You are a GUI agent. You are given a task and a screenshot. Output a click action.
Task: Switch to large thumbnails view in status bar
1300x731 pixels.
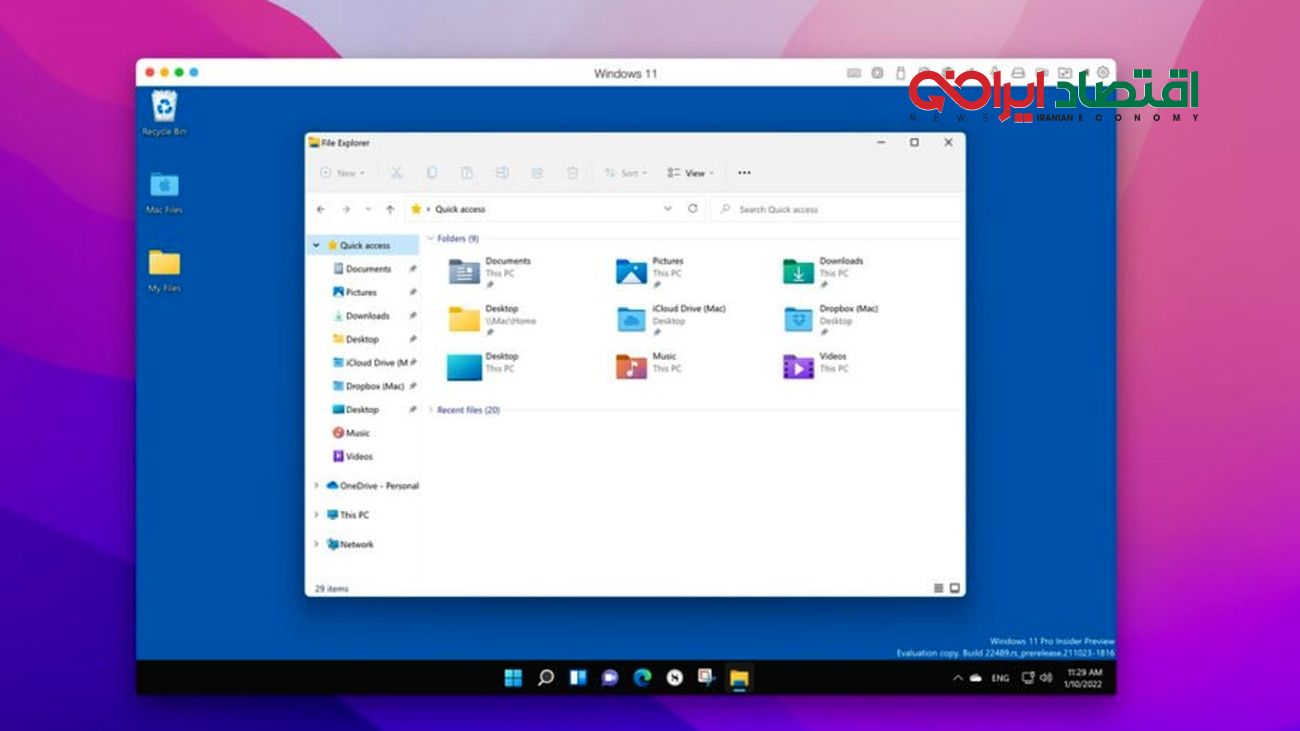pos(955,588)
